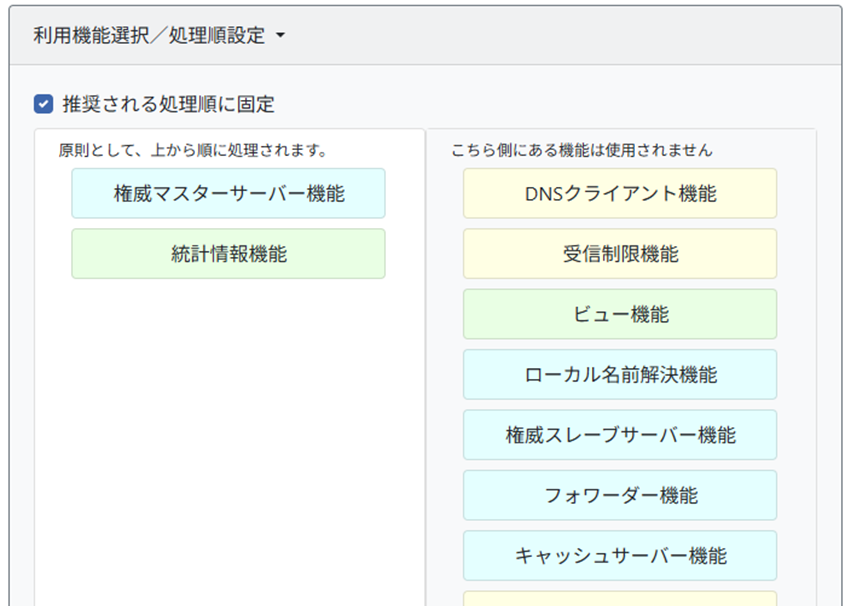Viewport: 851px width, 606px height.
Task: Uncheck the 推奨される処理順に固定 checkbox
Action: [x=43, y=104]
